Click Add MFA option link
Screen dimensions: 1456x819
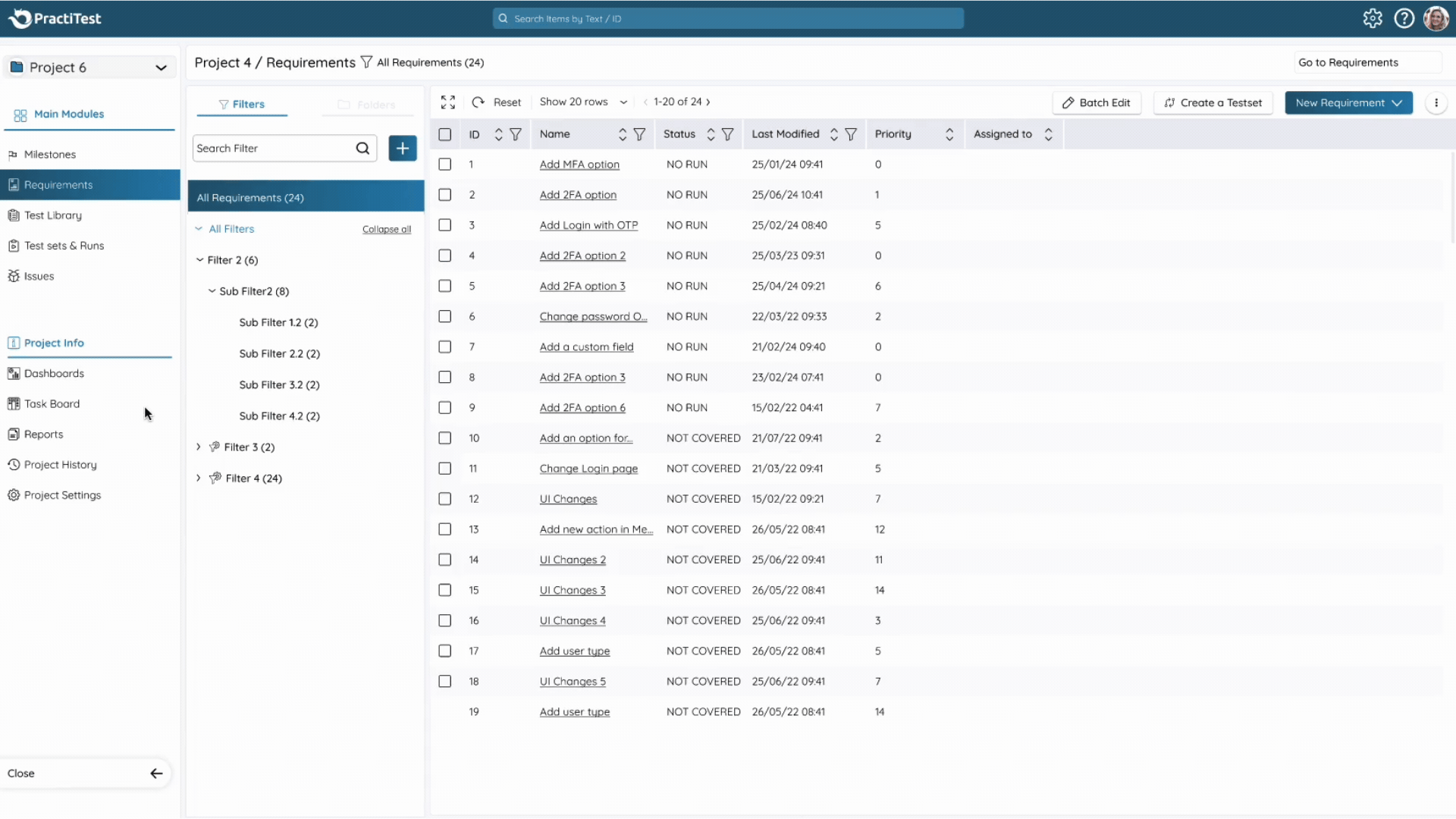coord(578,164)
